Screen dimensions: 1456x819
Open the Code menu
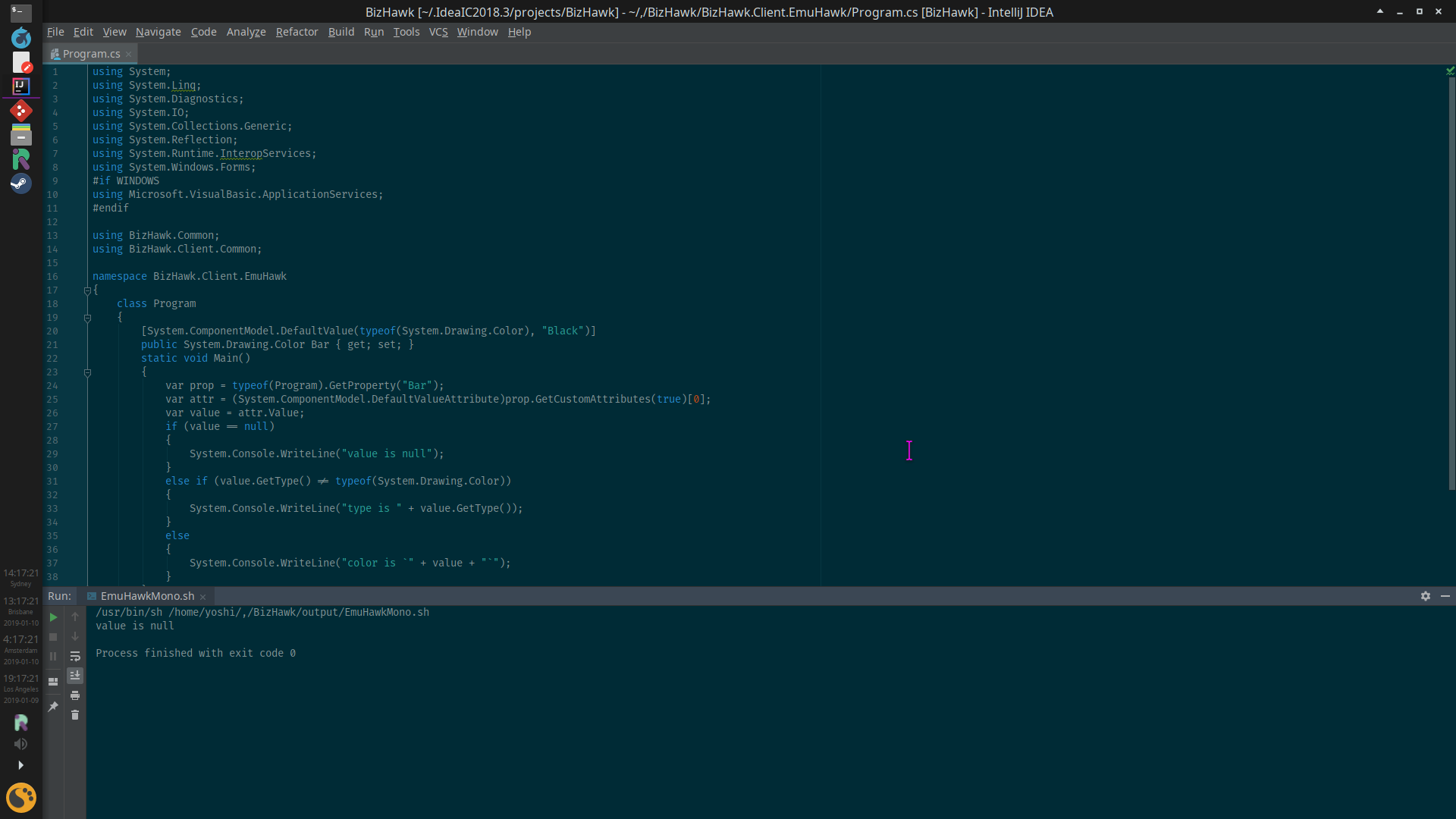[x=203, y=32]
